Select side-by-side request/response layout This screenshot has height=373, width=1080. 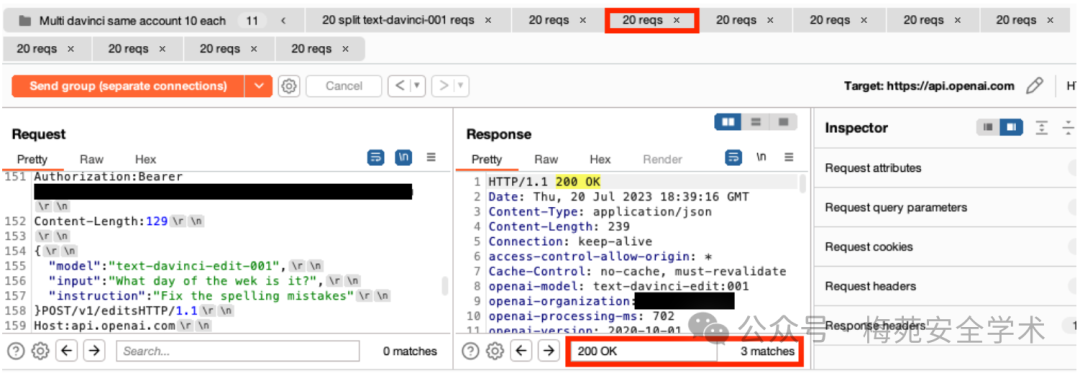coord(727,122)
